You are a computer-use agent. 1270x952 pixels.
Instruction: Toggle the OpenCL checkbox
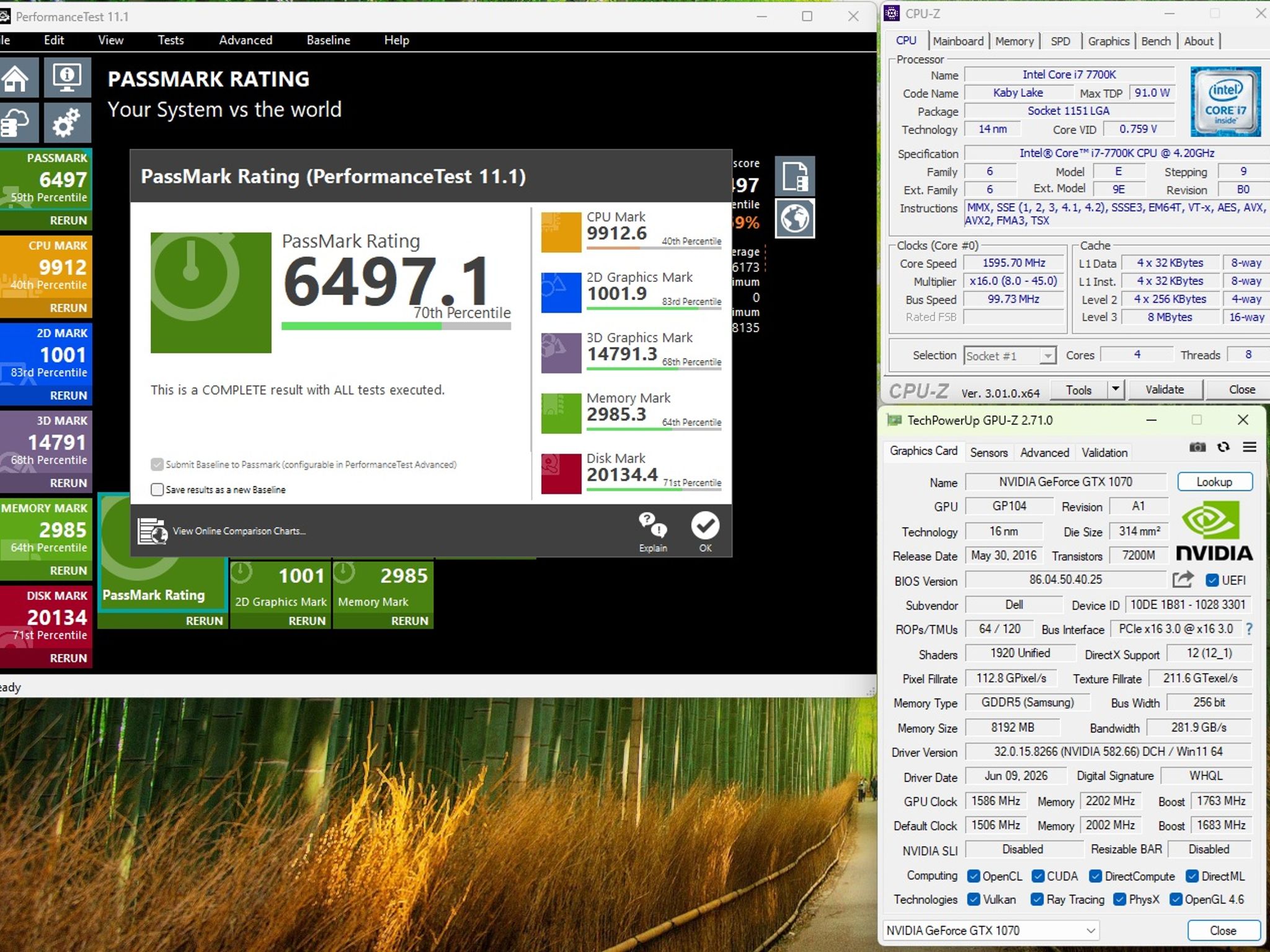(x=974, y=876)
